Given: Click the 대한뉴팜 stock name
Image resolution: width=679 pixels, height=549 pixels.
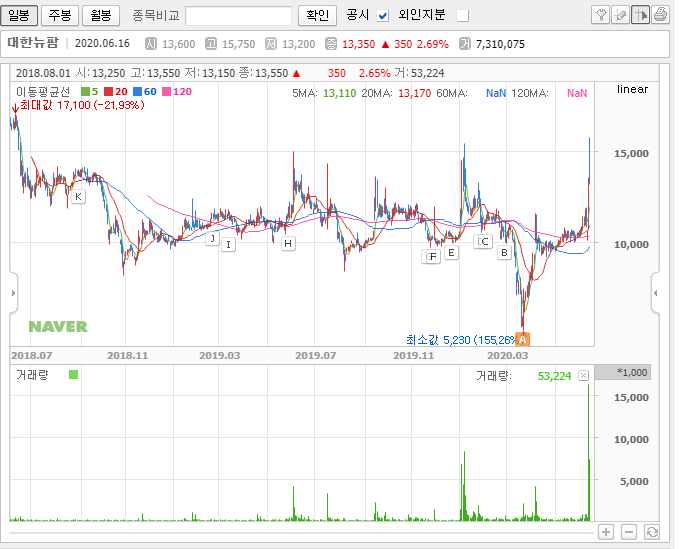Looking at the screenshot, I should tap(33, 43).
